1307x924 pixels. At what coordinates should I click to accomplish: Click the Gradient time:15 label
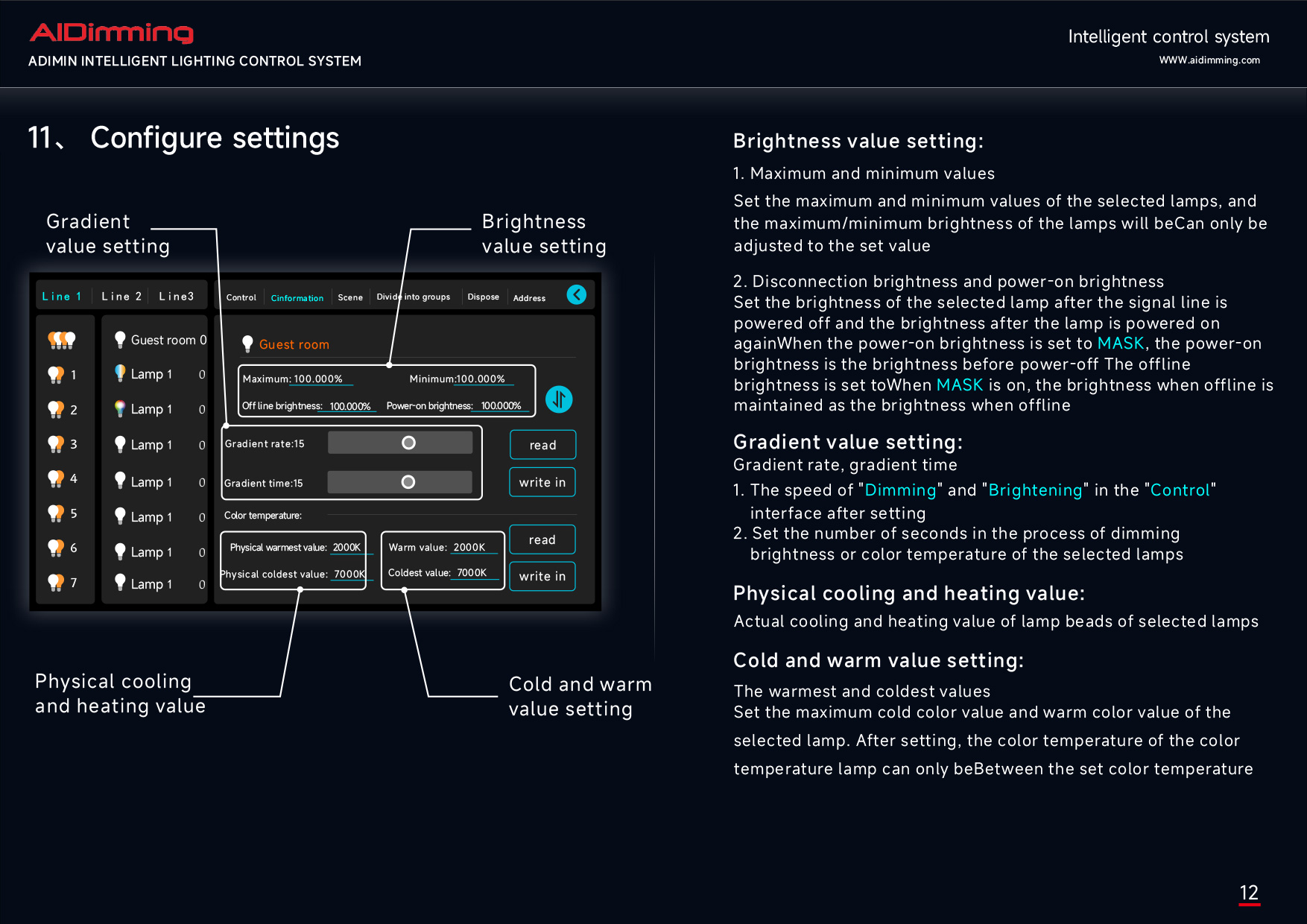pos(264,484)
